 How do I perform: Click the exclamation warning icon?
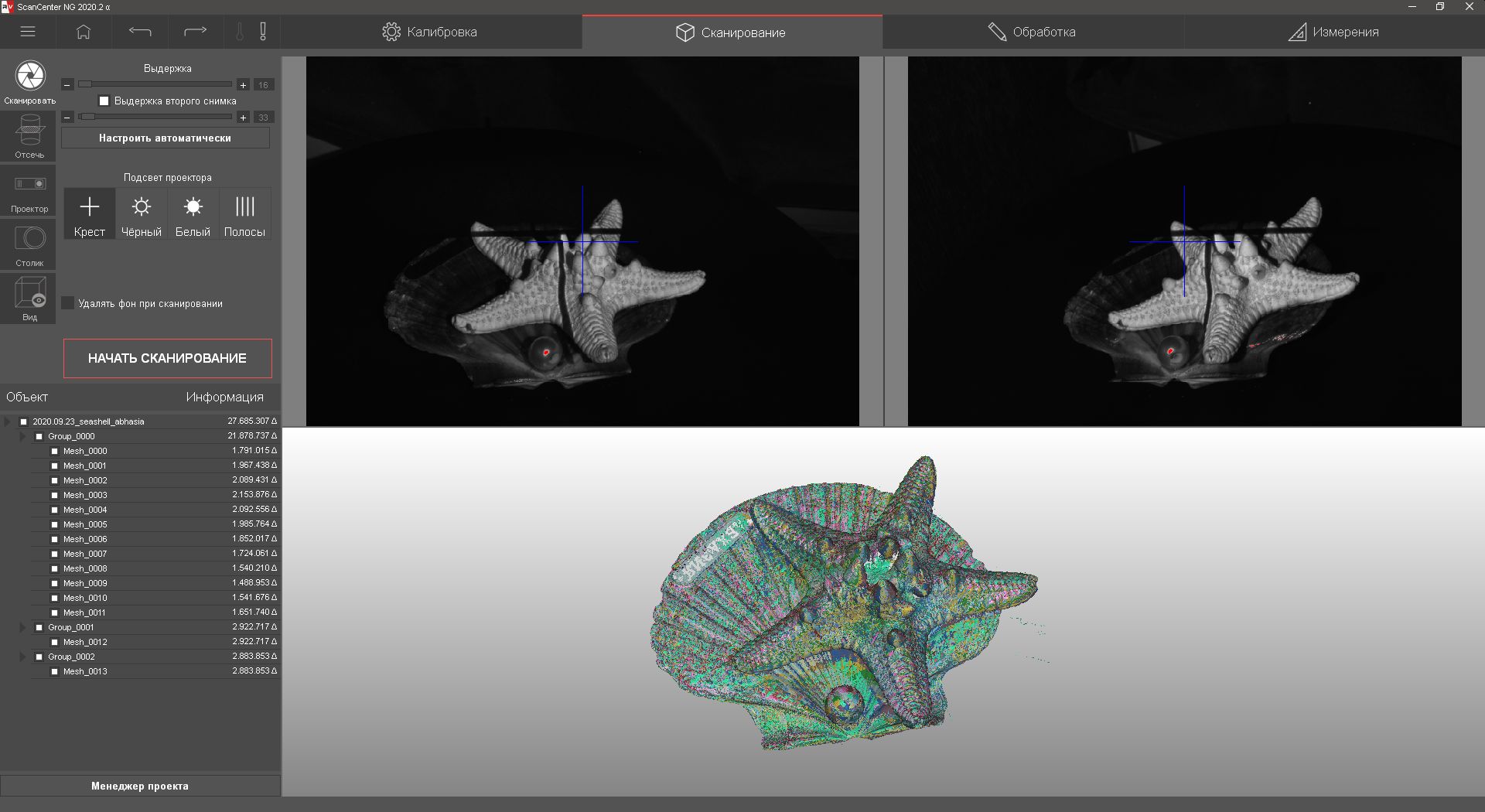(263, 32)
